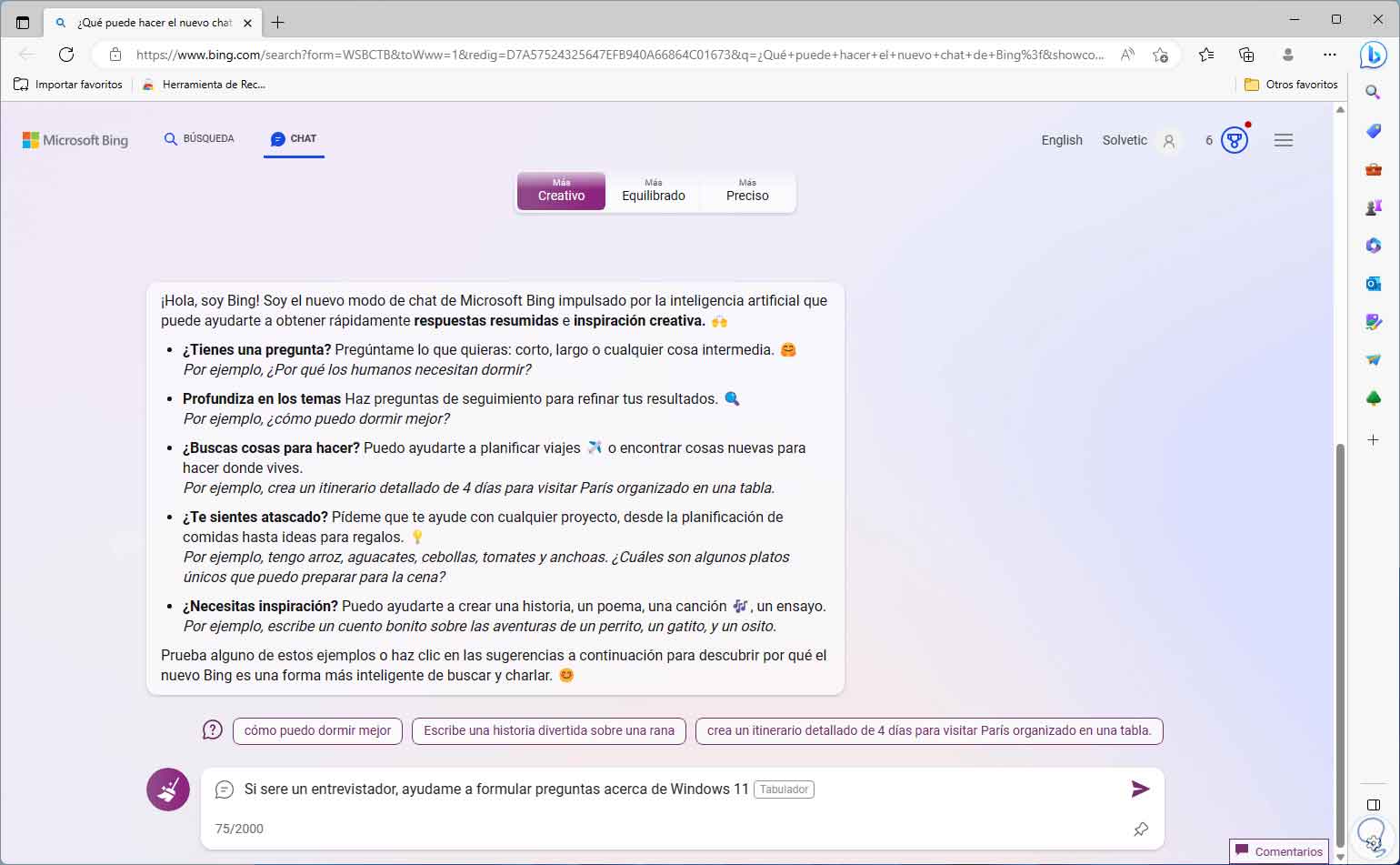Open Importar favoritos bookmark

click(x=68, y=85)
